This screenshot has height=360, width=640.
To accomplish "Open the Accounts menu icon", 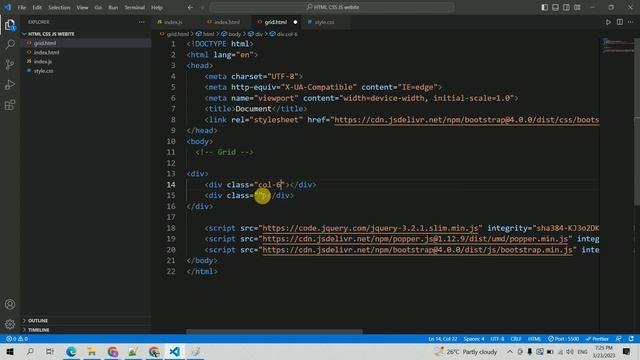I will [10, 304].
